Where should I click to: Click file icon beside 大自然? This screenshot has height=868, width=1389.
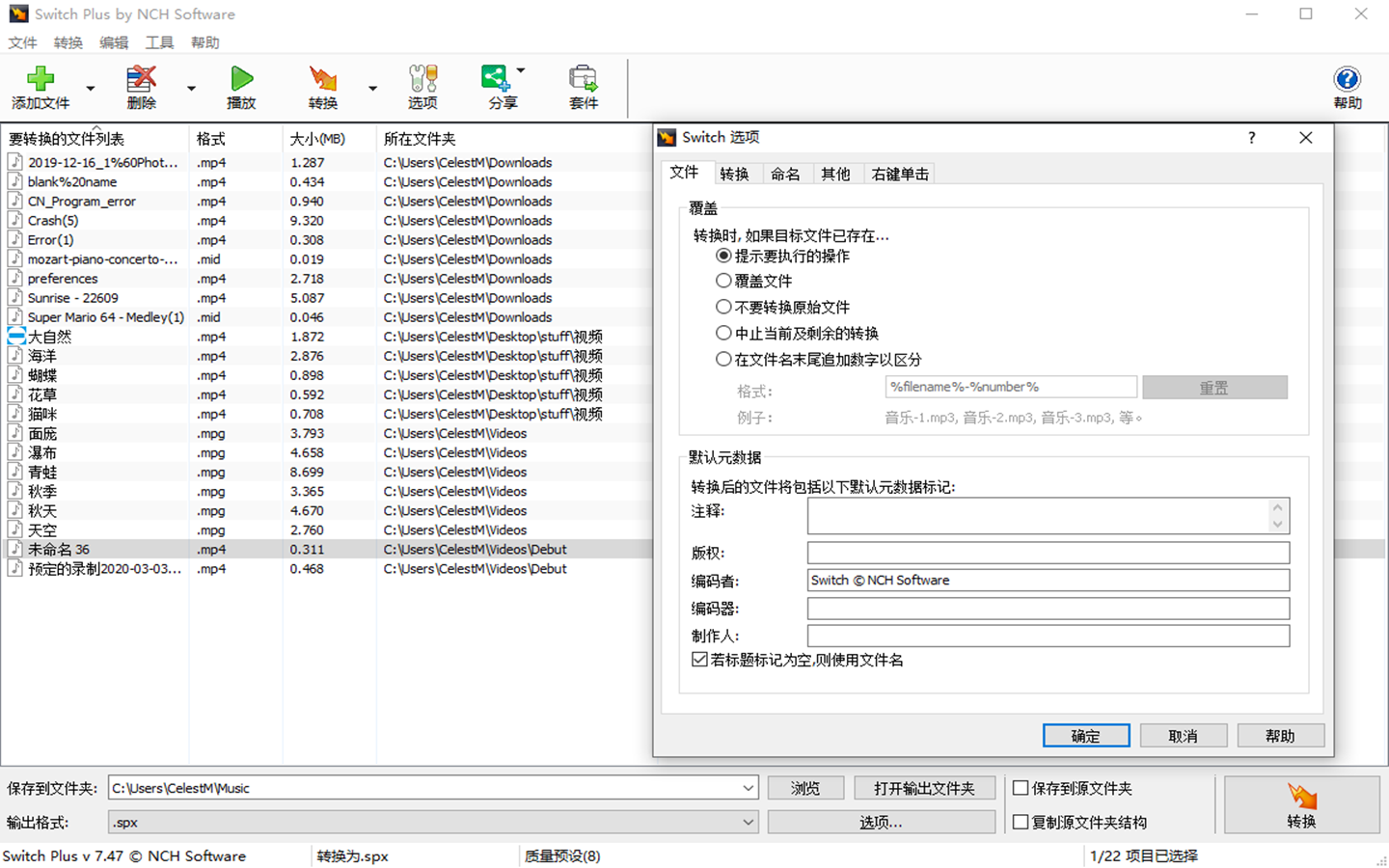pos(16,336)
